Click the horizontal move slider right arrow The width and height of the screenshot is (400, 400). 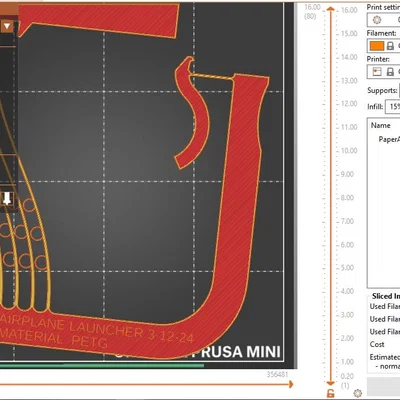click(291, 384)
